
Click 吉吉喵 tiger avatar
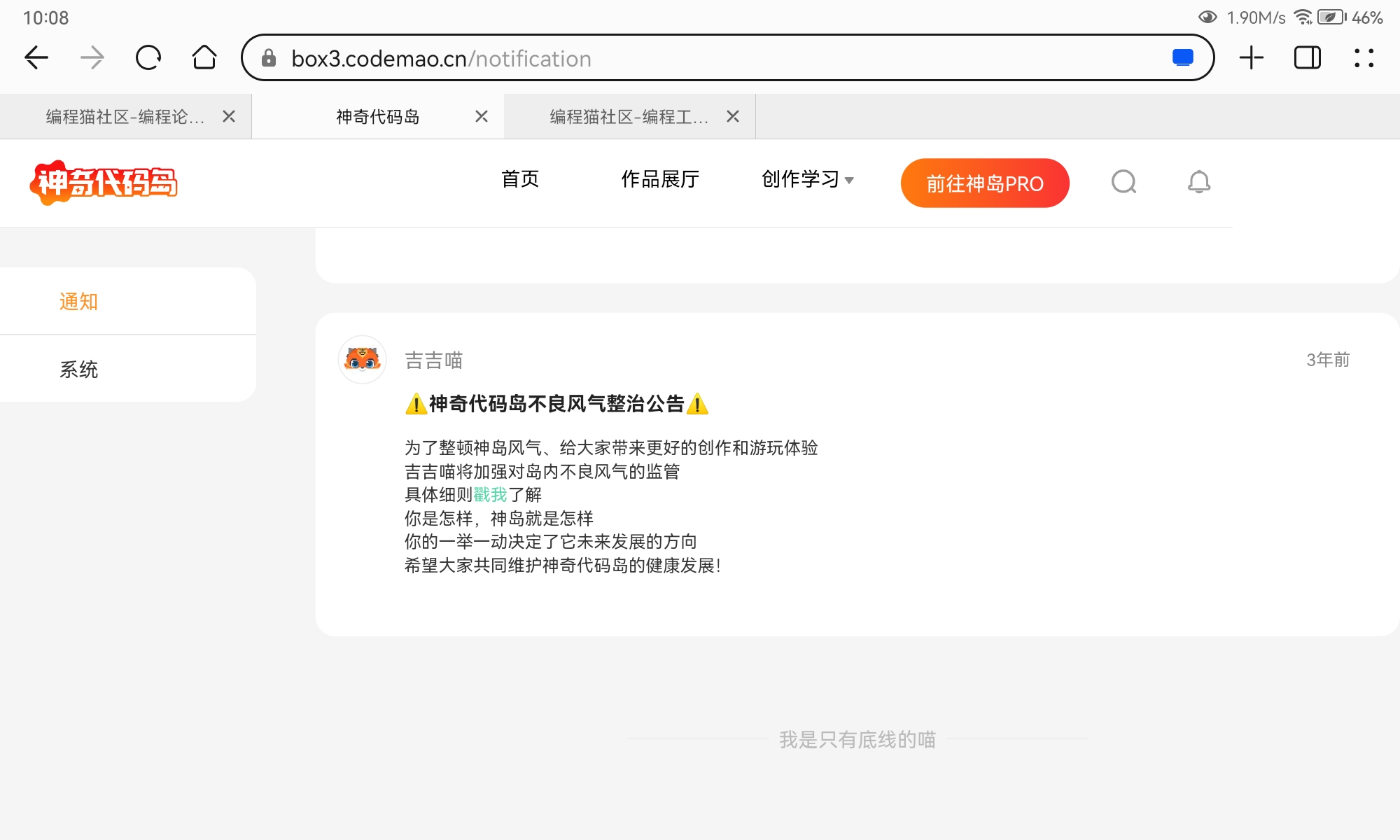click(363, 359)
